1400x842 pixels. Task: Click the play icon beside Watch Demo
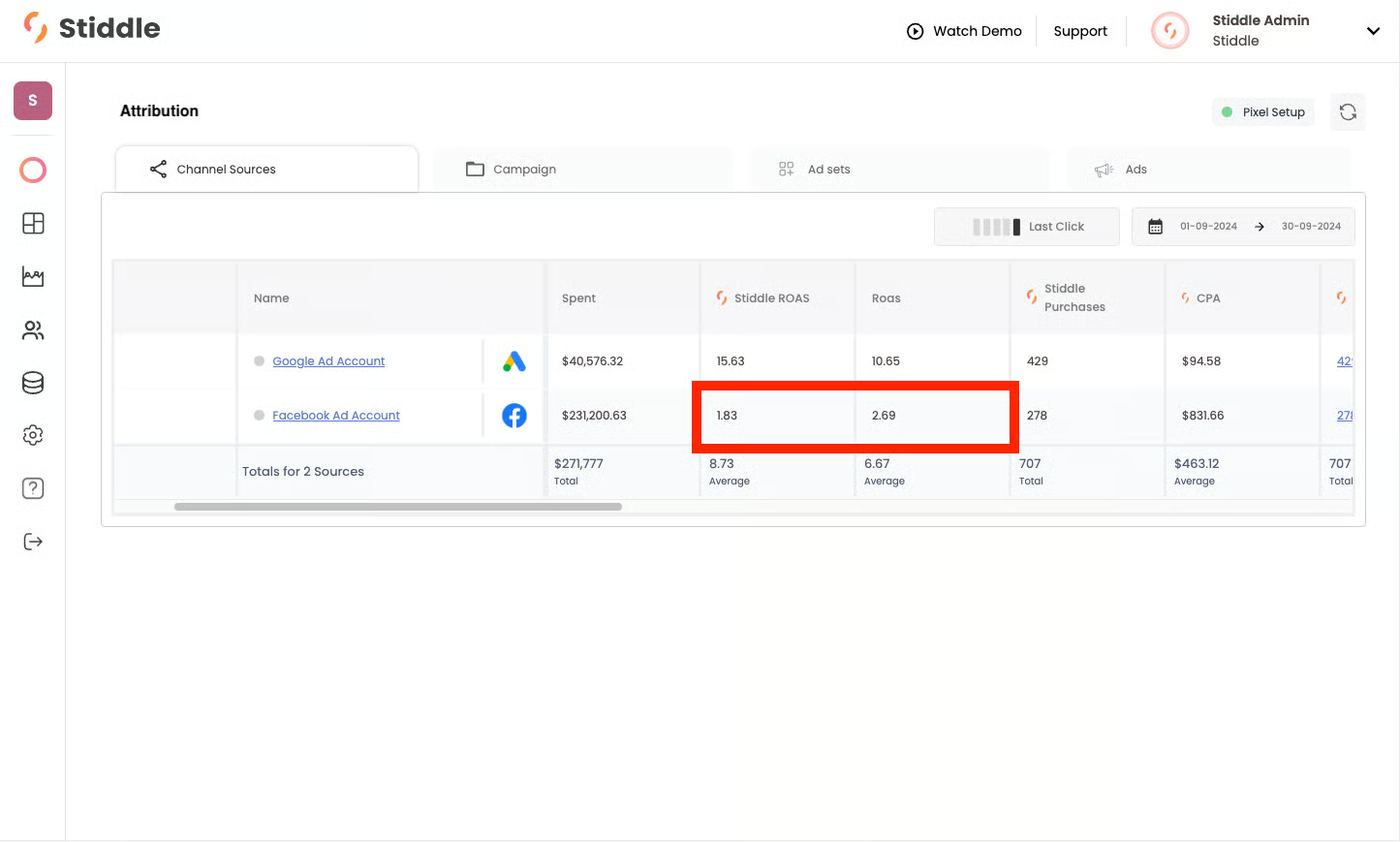click(915, 31)
